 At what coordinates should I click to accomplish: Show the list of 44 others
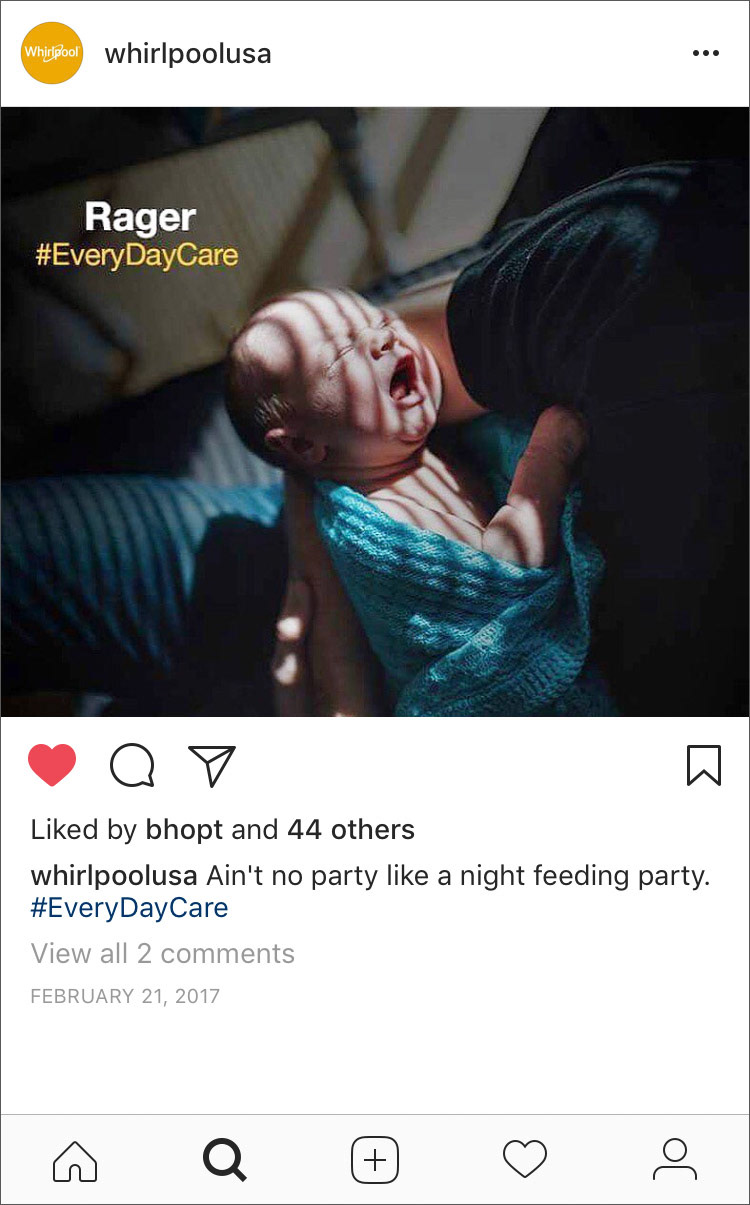(x=351, y=830)
